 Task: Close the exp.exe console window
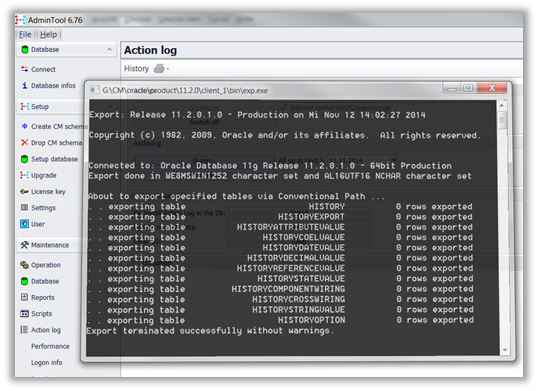pyautogui.click(x=492, y=88)
